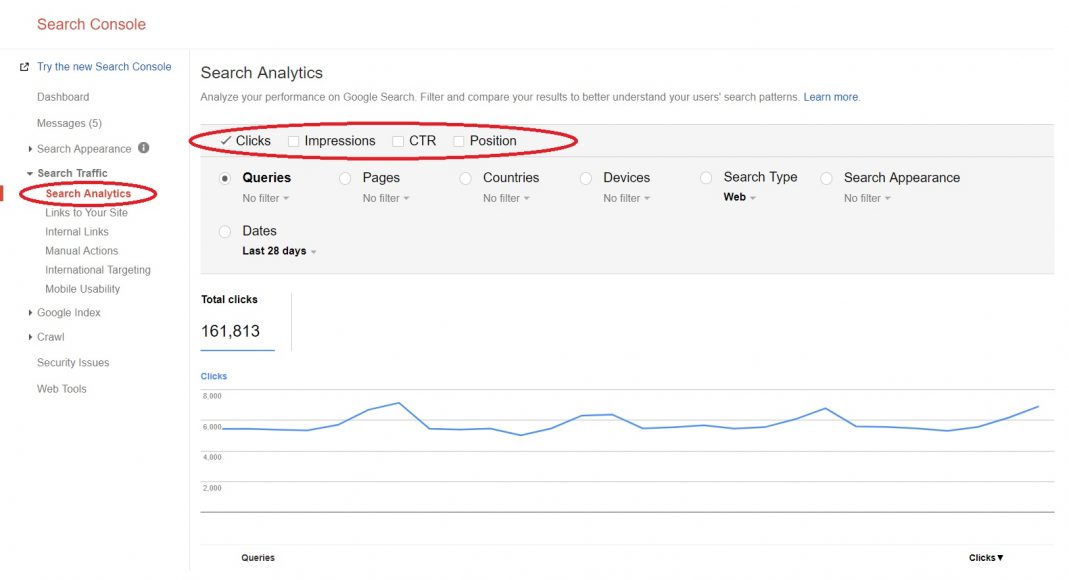Enable the Impressions checkbox

tap(294, 142)
